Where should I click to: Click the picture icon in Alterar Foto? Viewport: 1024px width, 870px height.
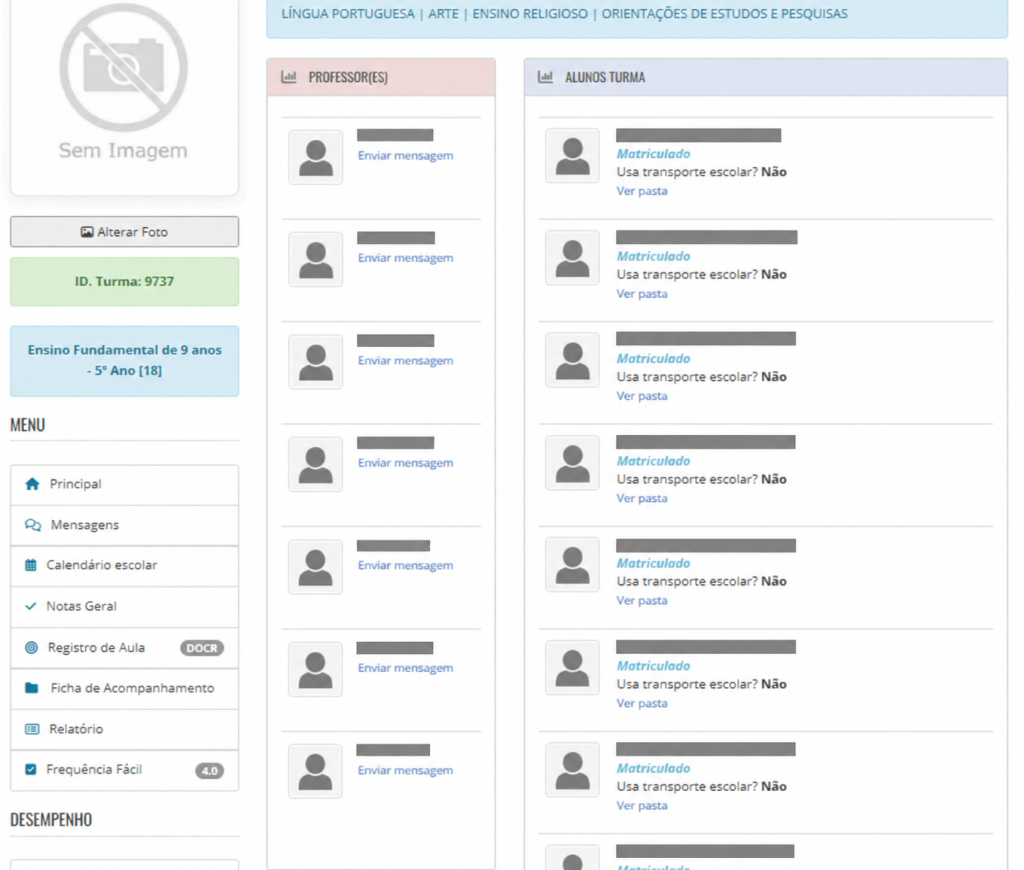coord(86,232)
